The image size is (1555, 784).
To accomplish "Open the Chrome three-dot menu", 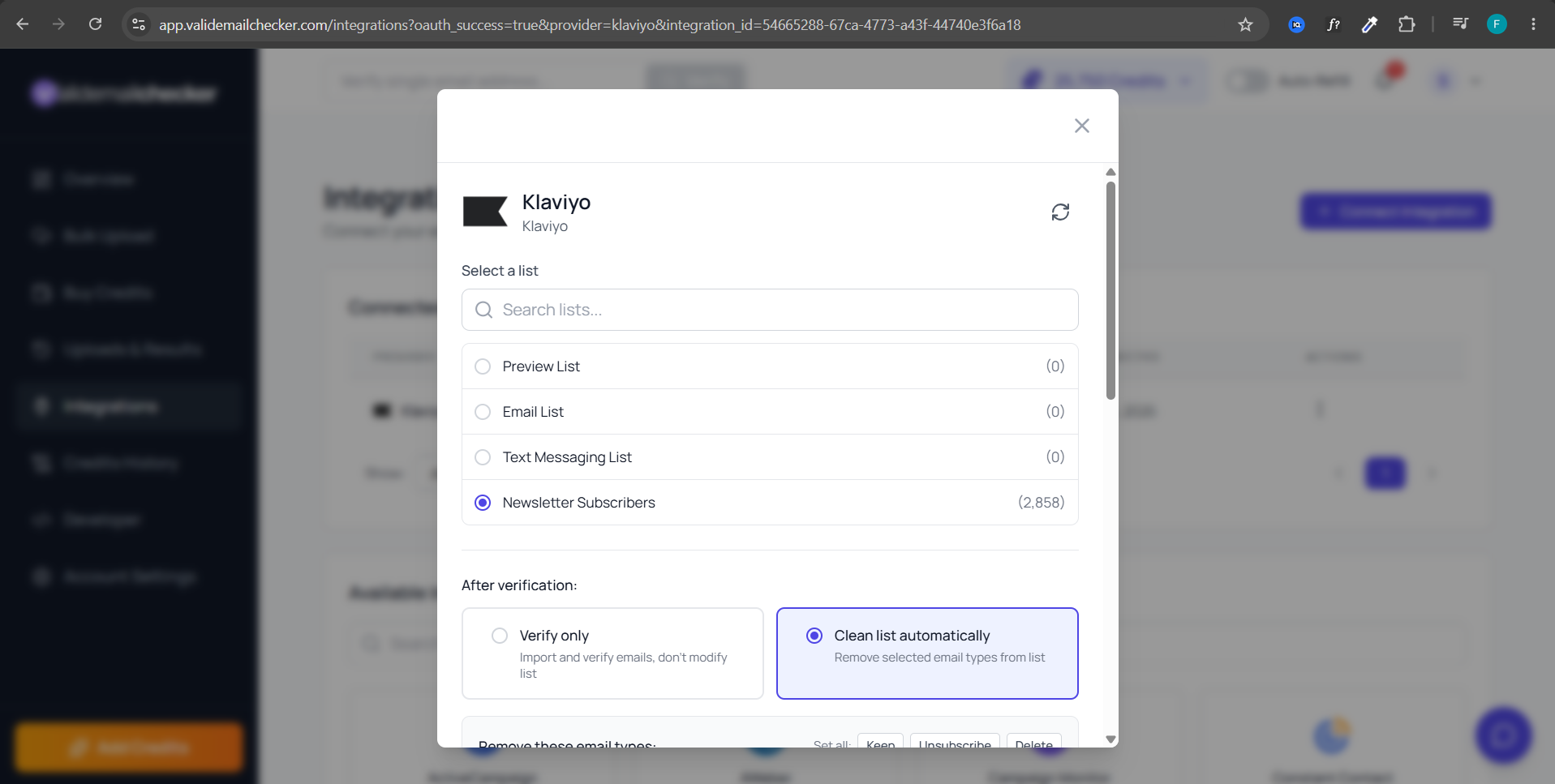I will tap(1533, 24).
